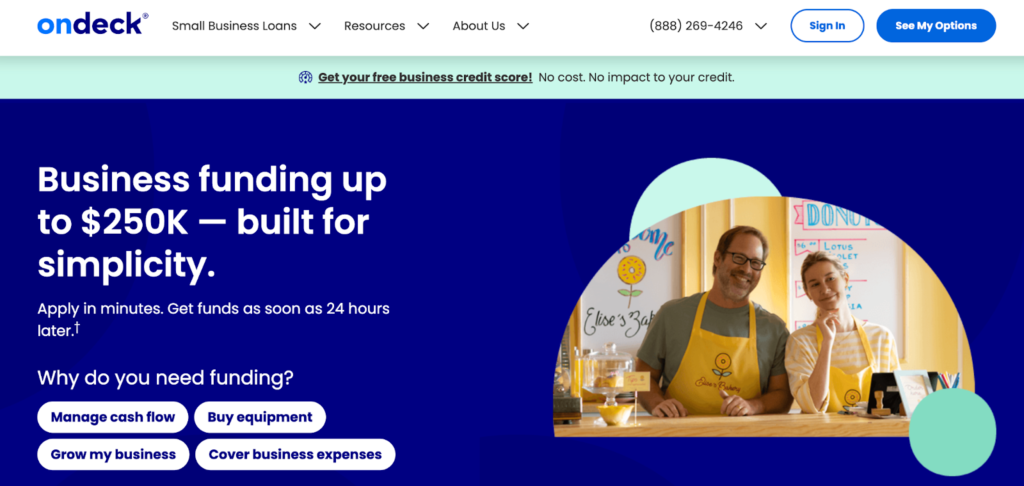This screenshot has width=1024, height=486.
Task: Expand the About Us chevron arrow
Action: pyautogui.click(x=522, y=26)
